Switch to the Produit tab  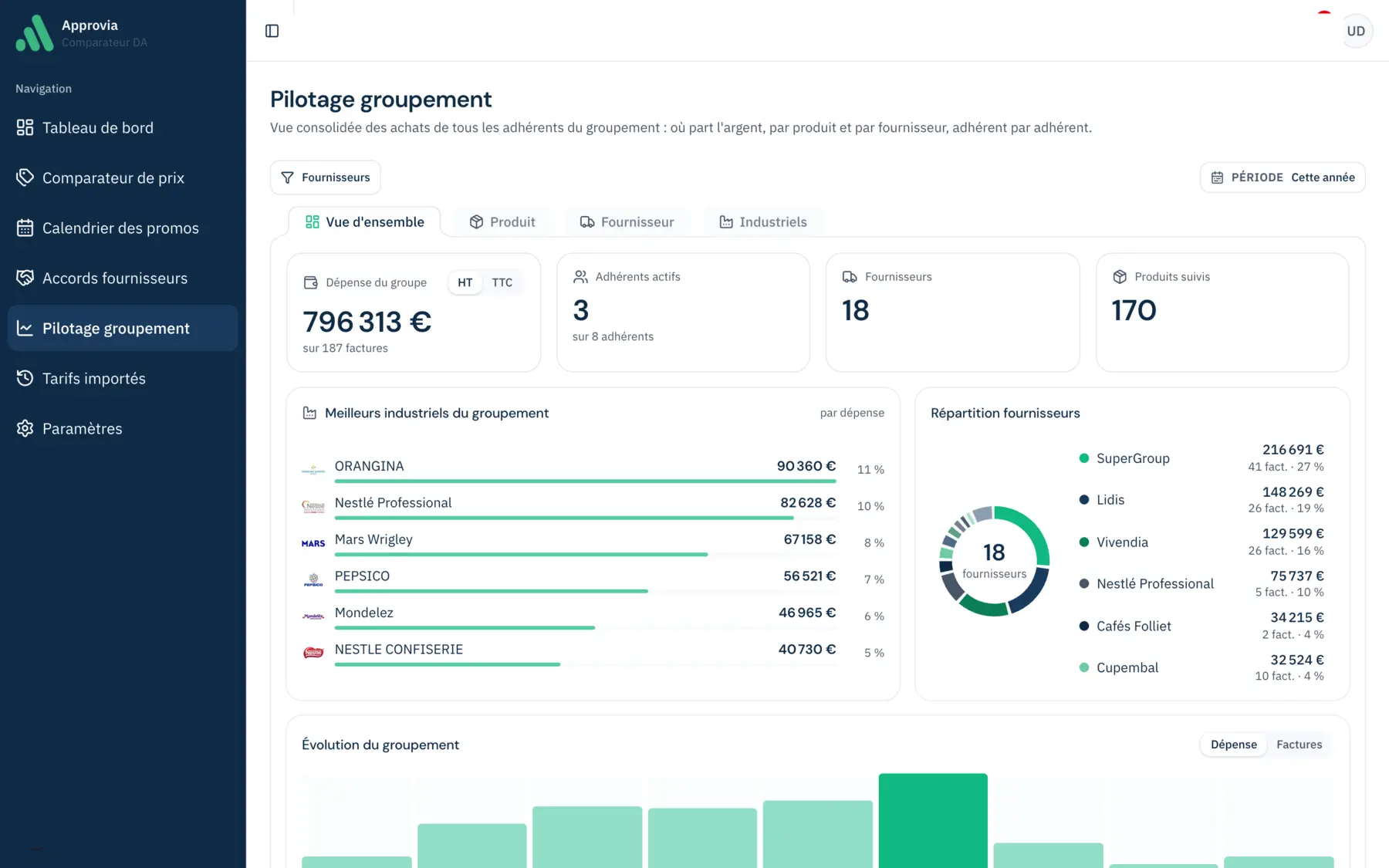point(502,222)
